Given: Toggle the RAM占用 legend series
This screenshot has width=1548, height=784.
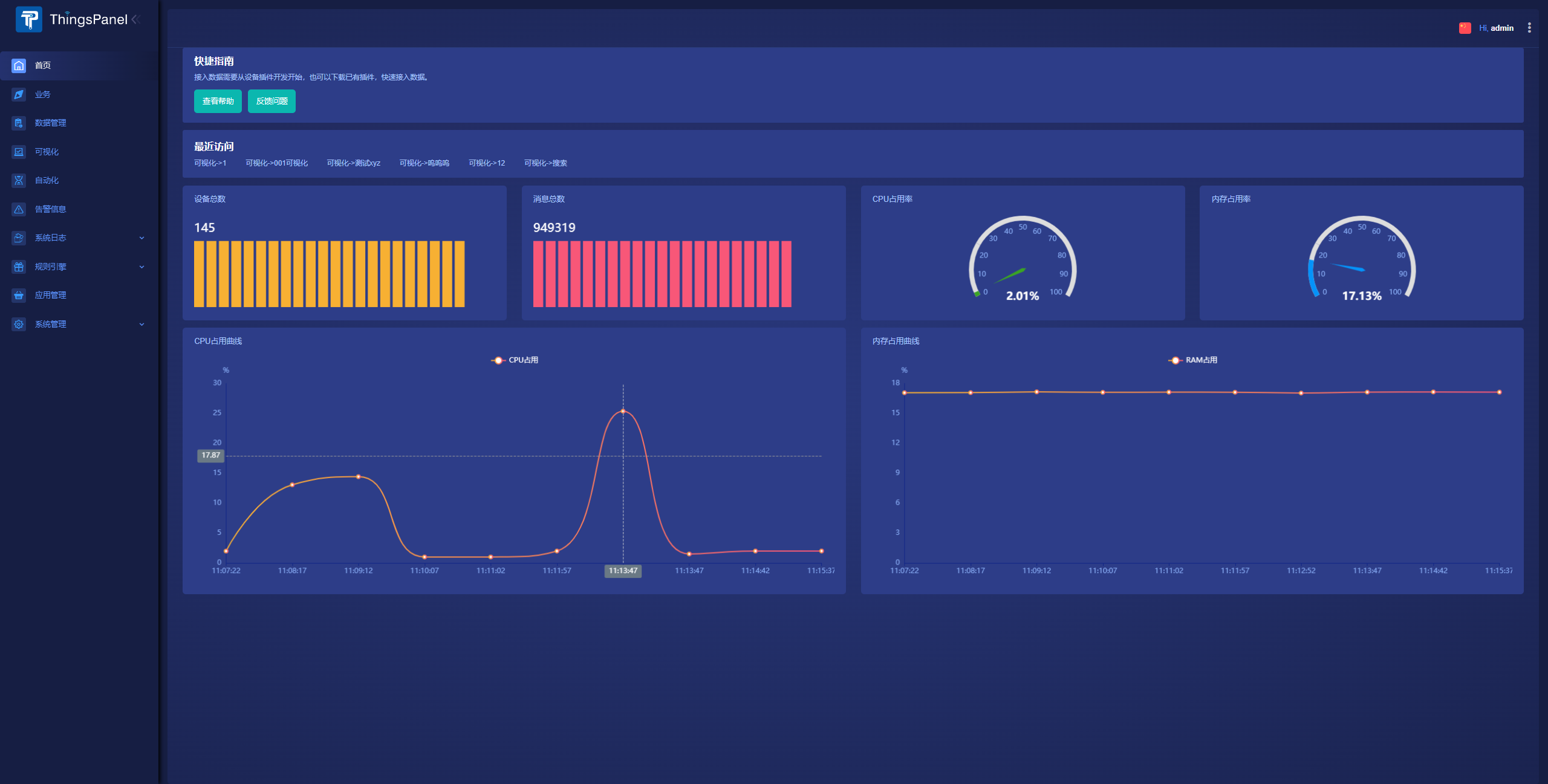Looking at the screenshot, I should pyautogui.click(x=1193, y=360).
